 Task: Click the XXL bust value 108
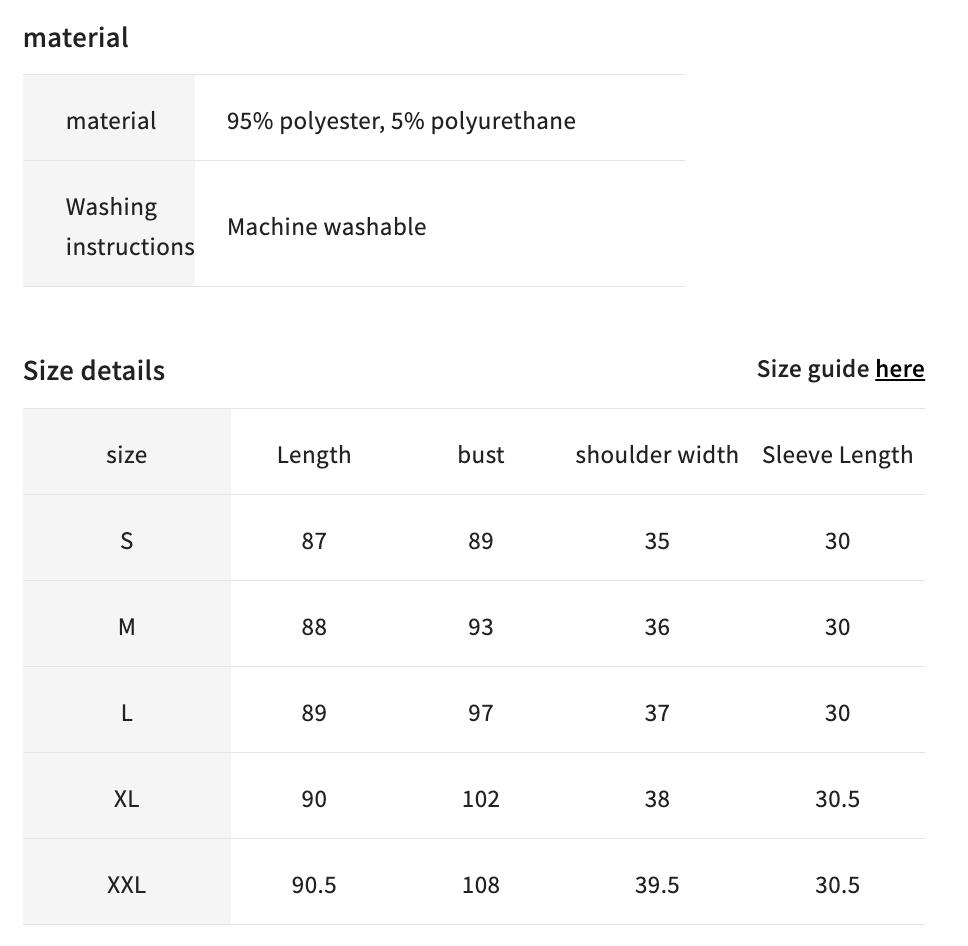[x=480, y=885]
